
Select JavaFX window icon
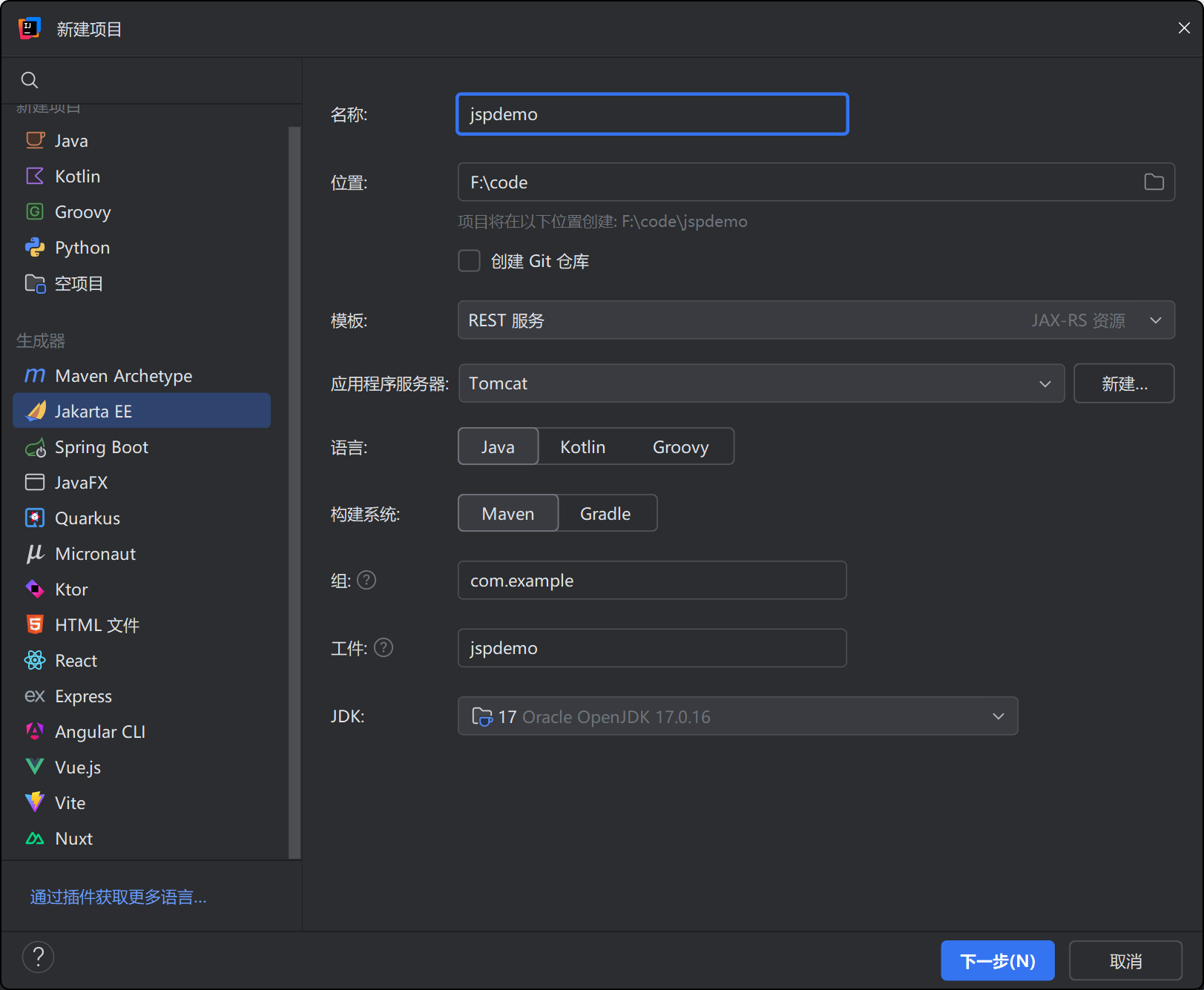pyautogui.click(x=35, y=483)
